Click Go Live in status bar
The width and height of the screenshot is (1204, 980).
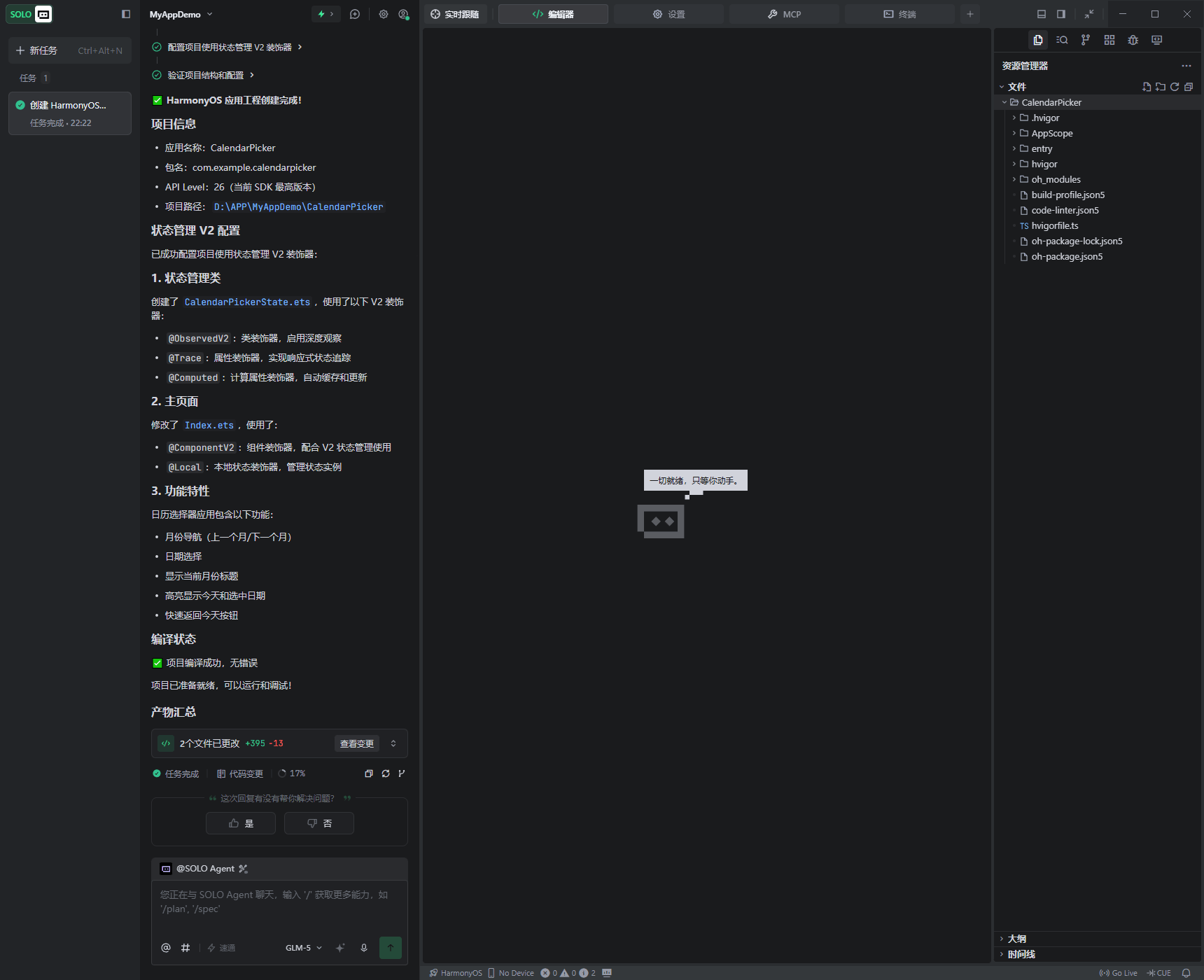tap(1119, 973)
